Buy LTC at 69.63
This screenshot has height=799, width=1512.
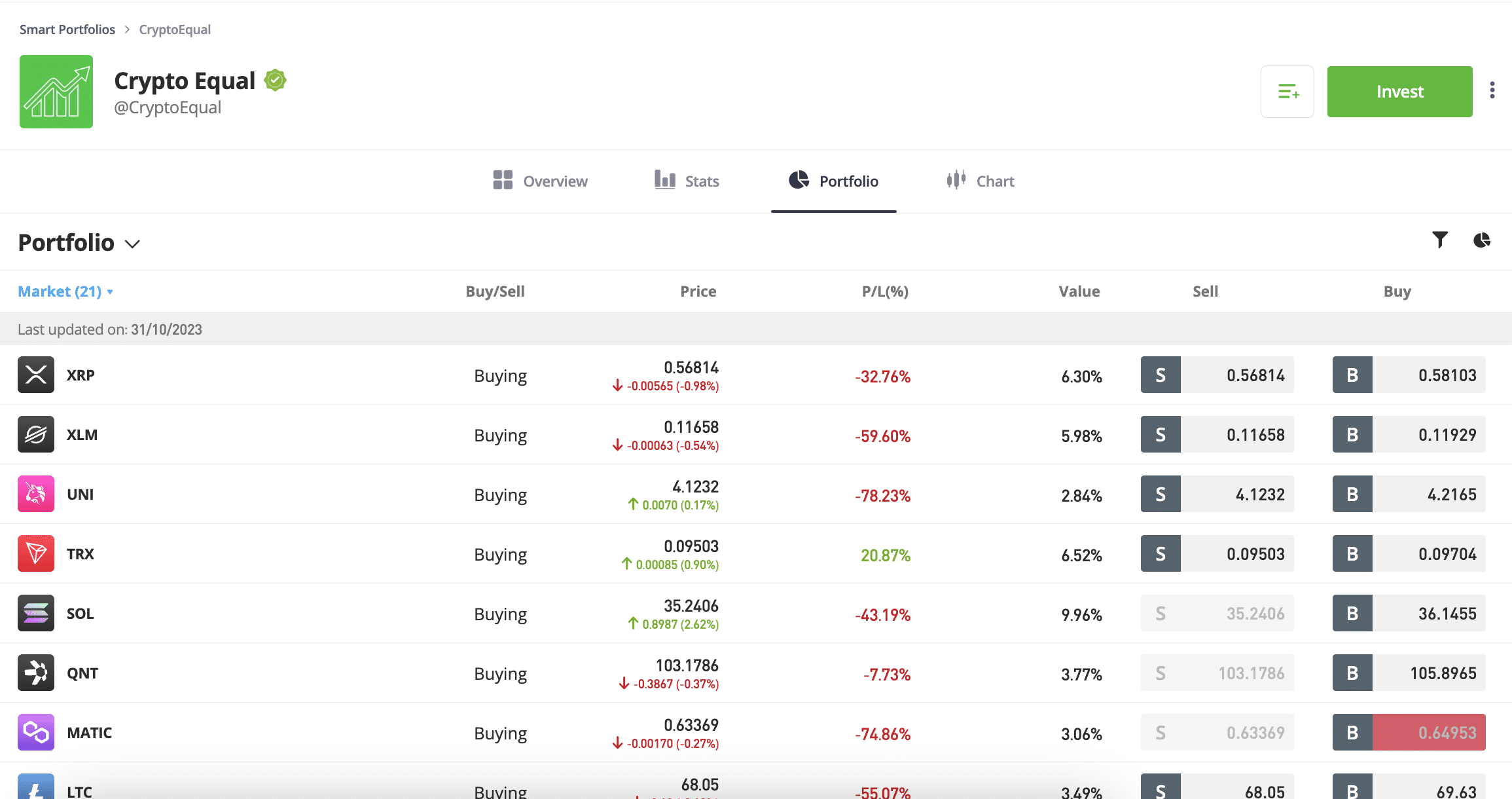click(x=1409, y=787)
